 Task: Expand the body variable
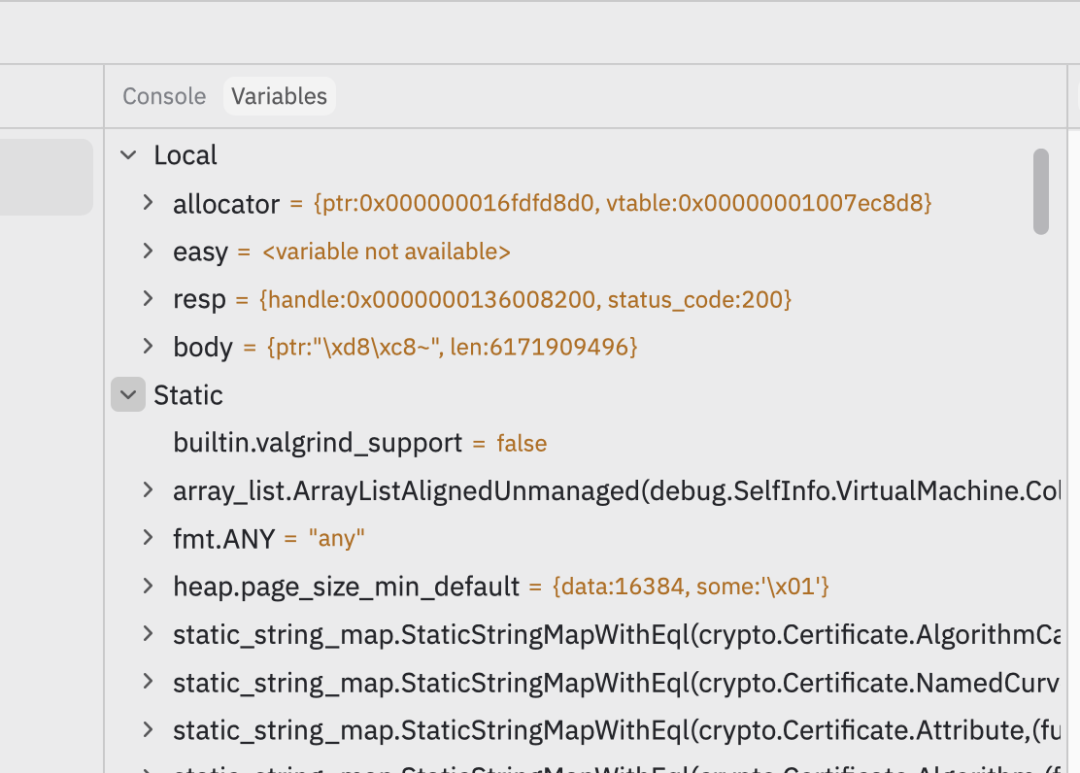pyautogui.click(x=147, y=346)
